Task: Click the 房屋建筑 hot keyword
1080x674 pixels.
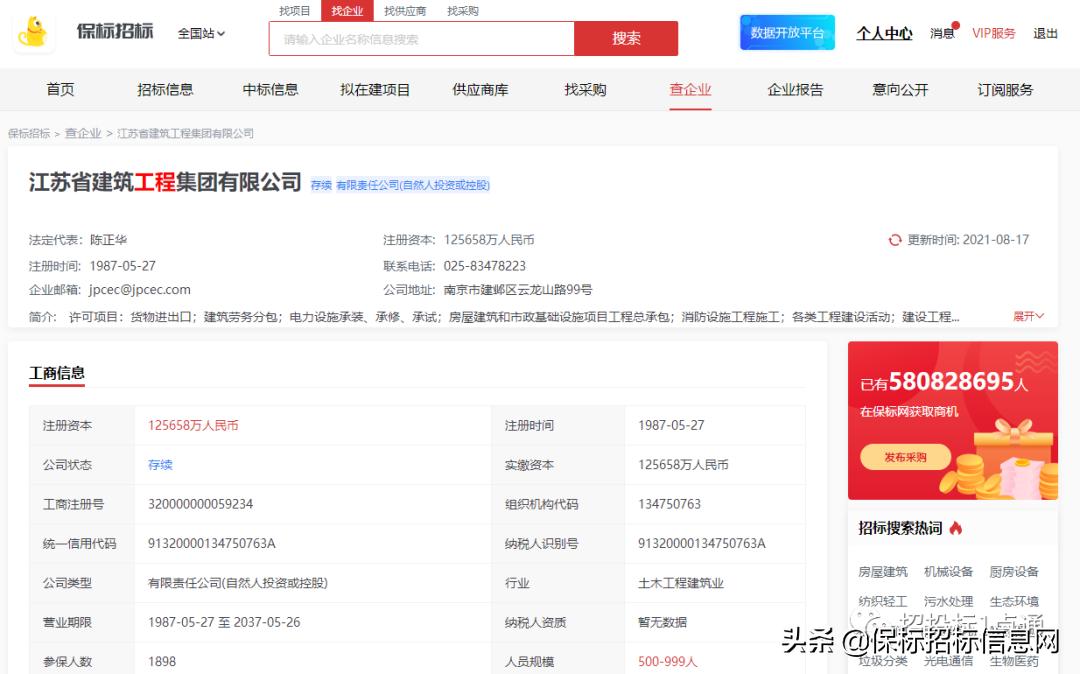Action: [x=883, y=572]
